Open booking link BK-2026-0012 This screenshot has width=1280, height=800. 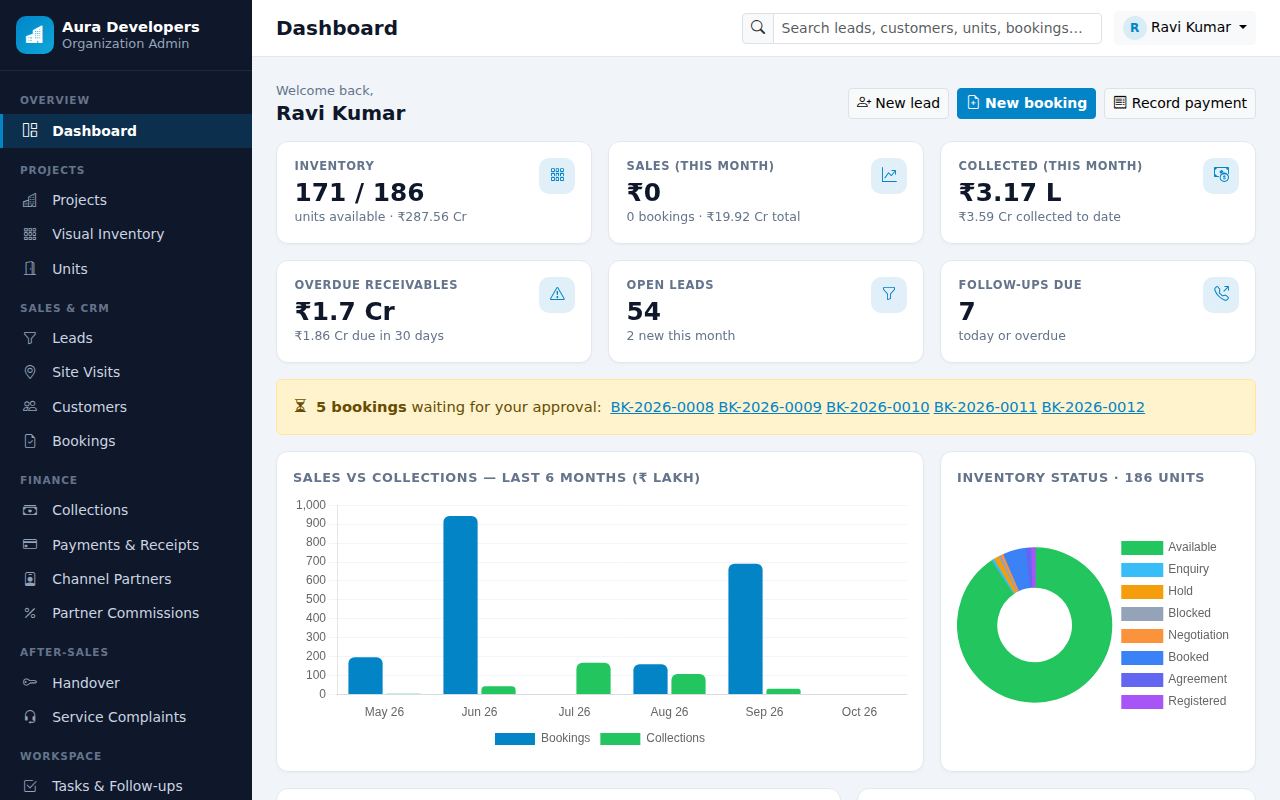coord(1093,407)
